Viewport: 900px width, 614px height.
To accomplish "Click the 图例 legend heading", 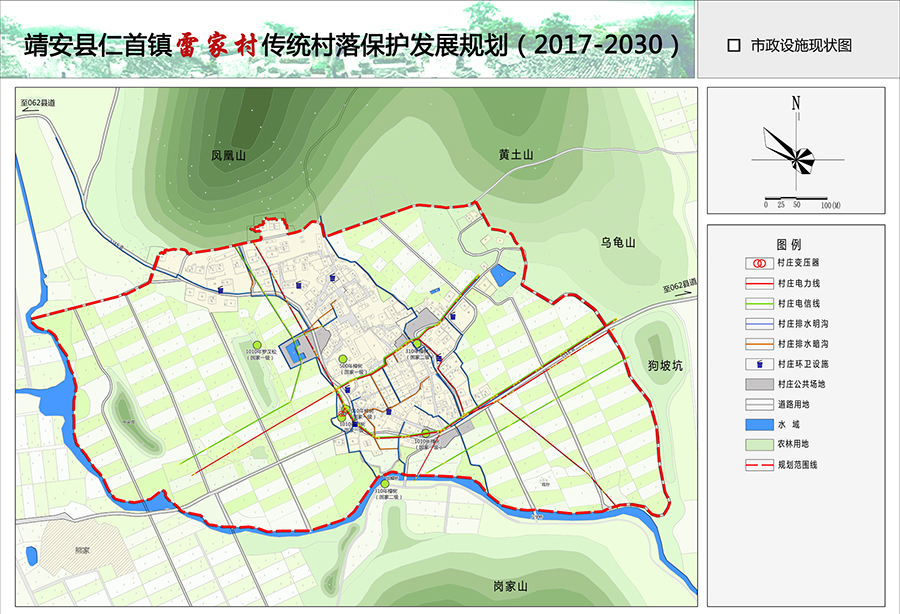I will [789, 244].
